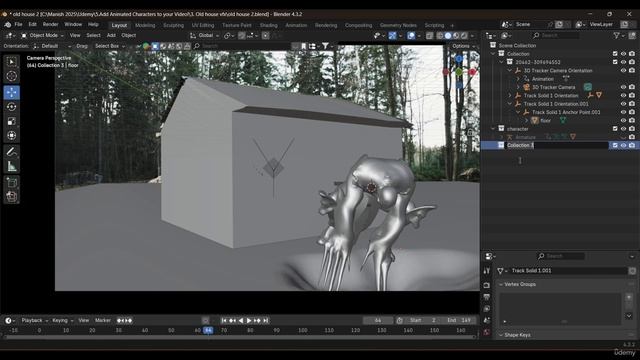Open Global transform orientation dropdown

coord(205,36)
